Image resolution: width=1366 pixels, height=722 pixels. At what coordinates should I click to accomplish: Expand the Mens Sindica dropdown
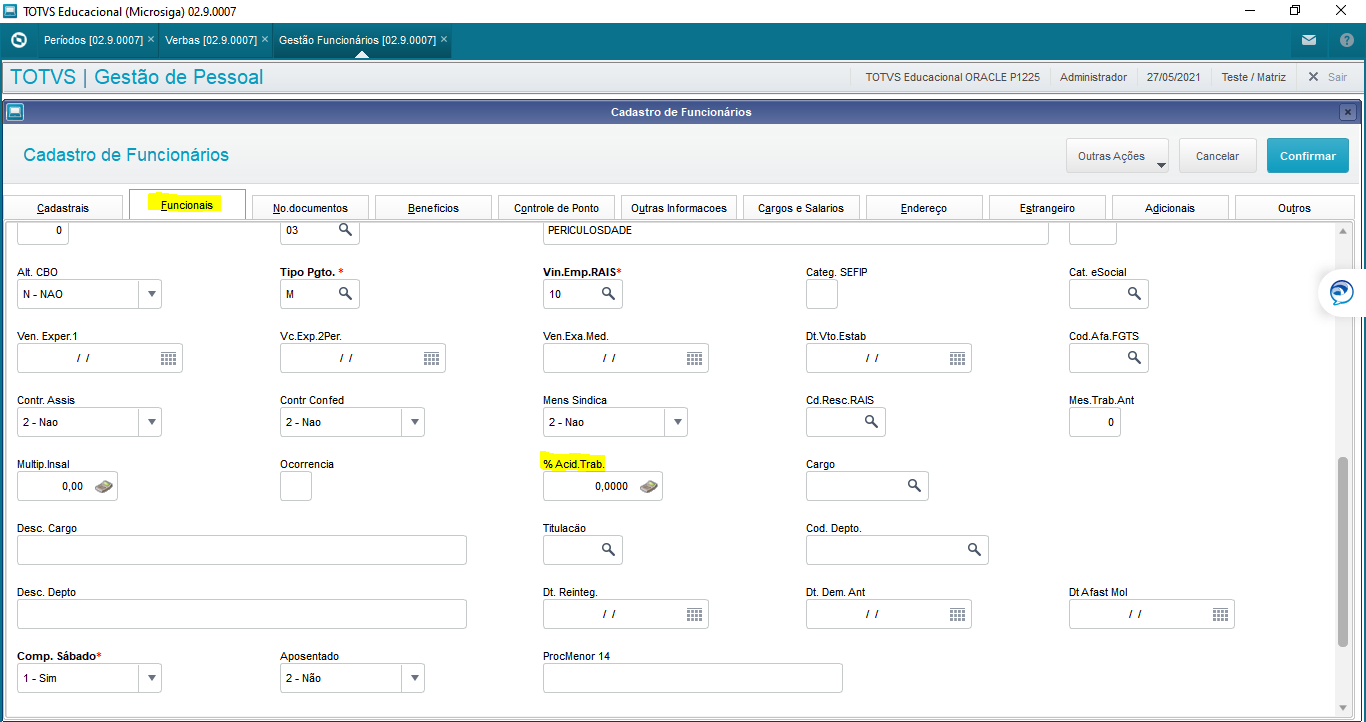click(x=677, y=422)
